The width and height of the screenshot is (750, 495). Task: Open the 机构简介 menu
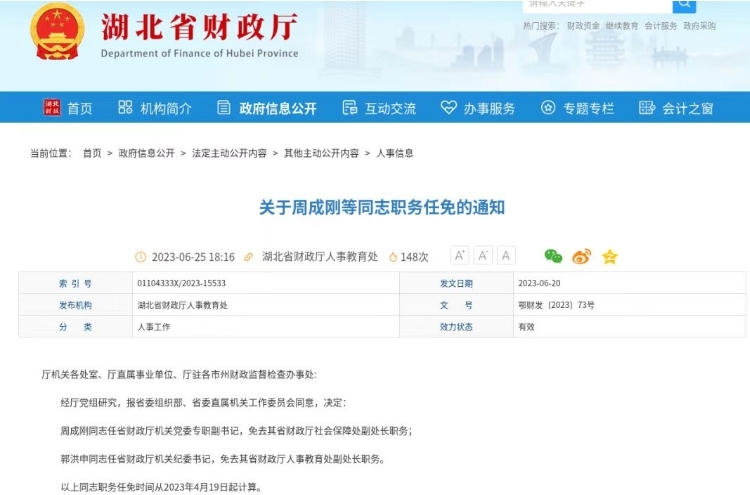point(165,108)
